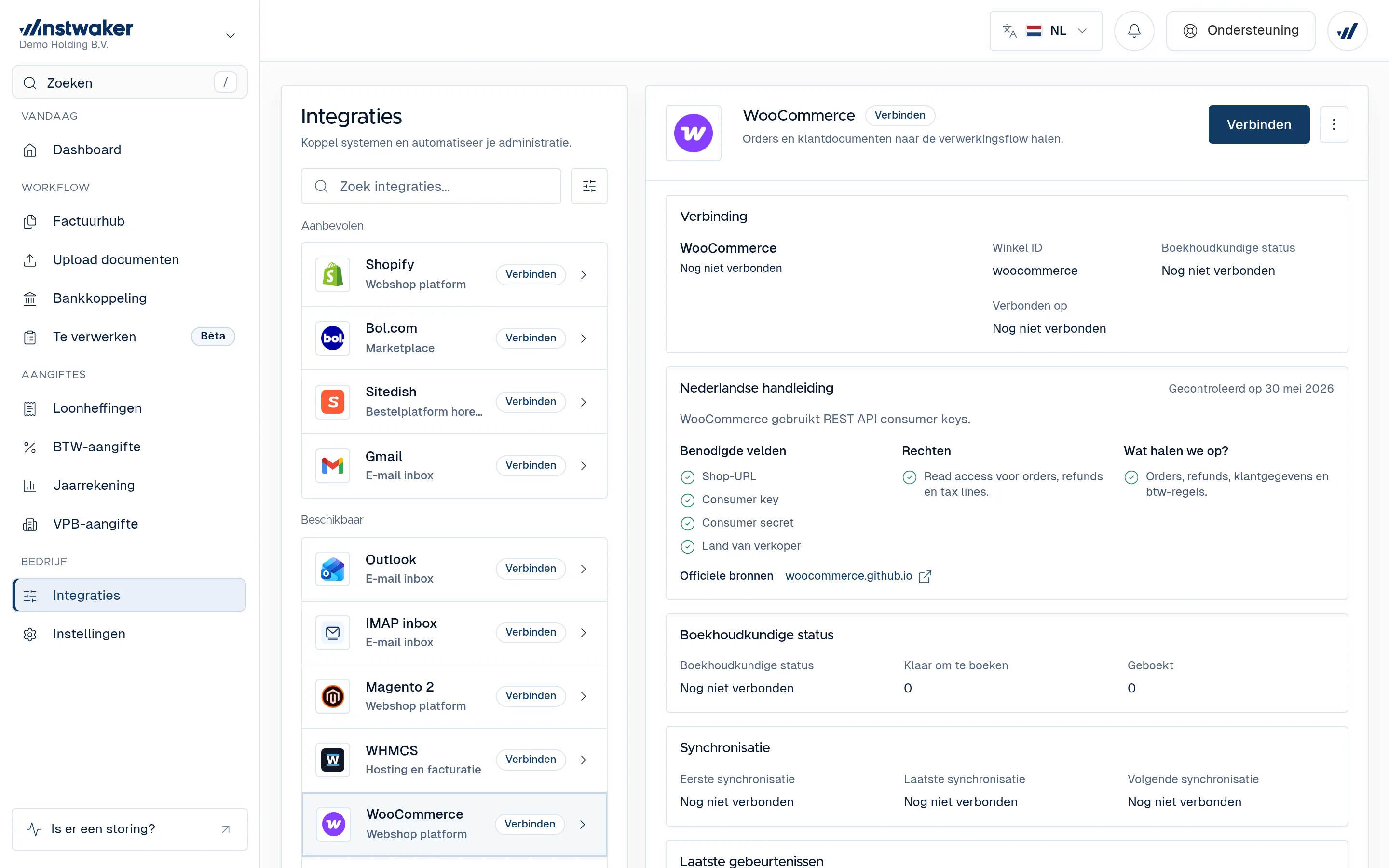Click the 'Beschikbaar' section label
The image size is (1389, 868).
click(332, 519)
